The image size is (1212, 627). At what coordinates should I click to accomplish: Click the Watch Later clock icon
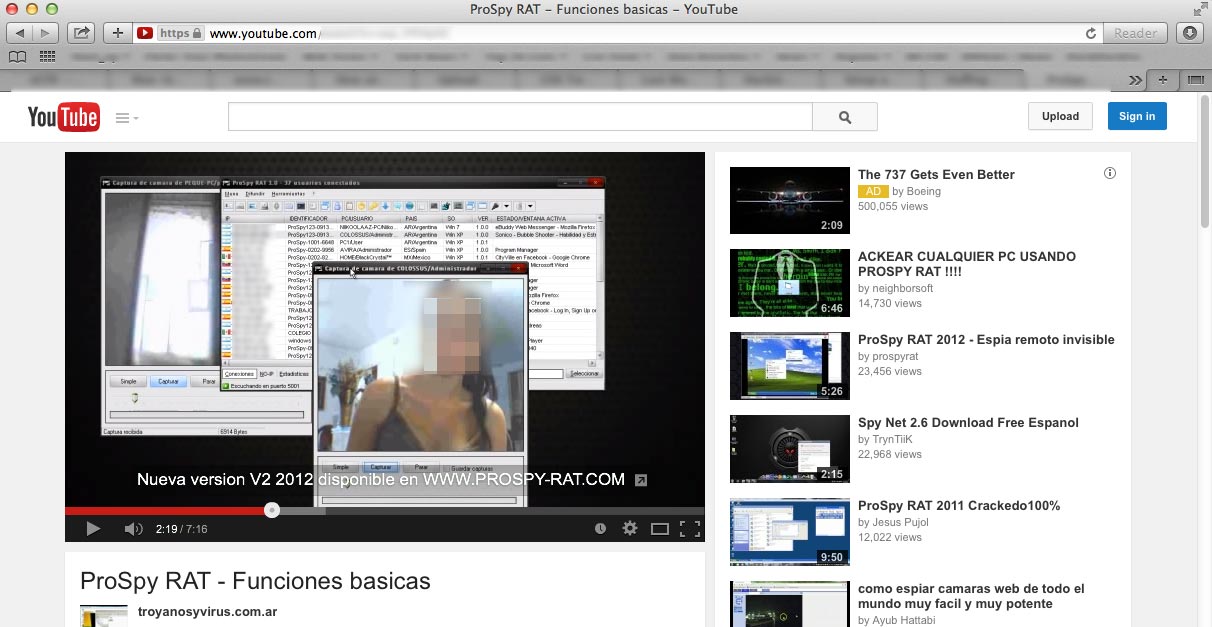pyautogui.click(x=600, y=529)
